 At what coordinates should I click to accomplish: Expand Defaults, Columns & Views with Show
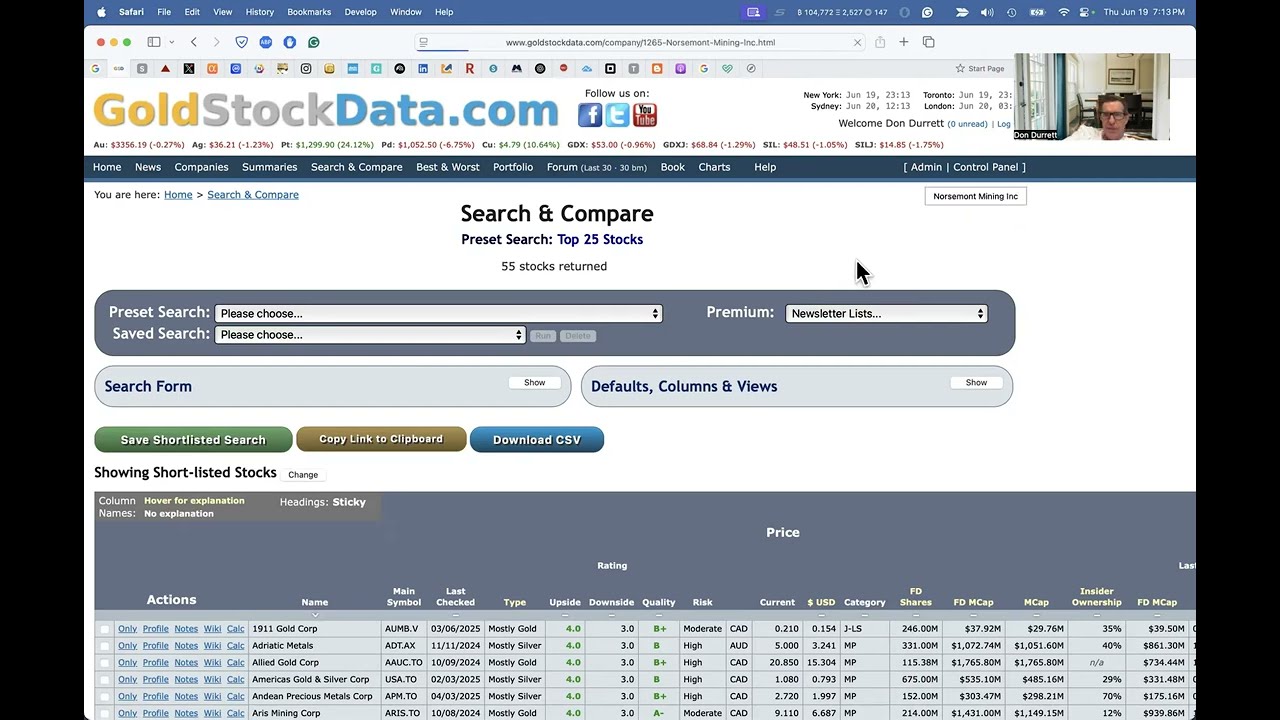976,382
